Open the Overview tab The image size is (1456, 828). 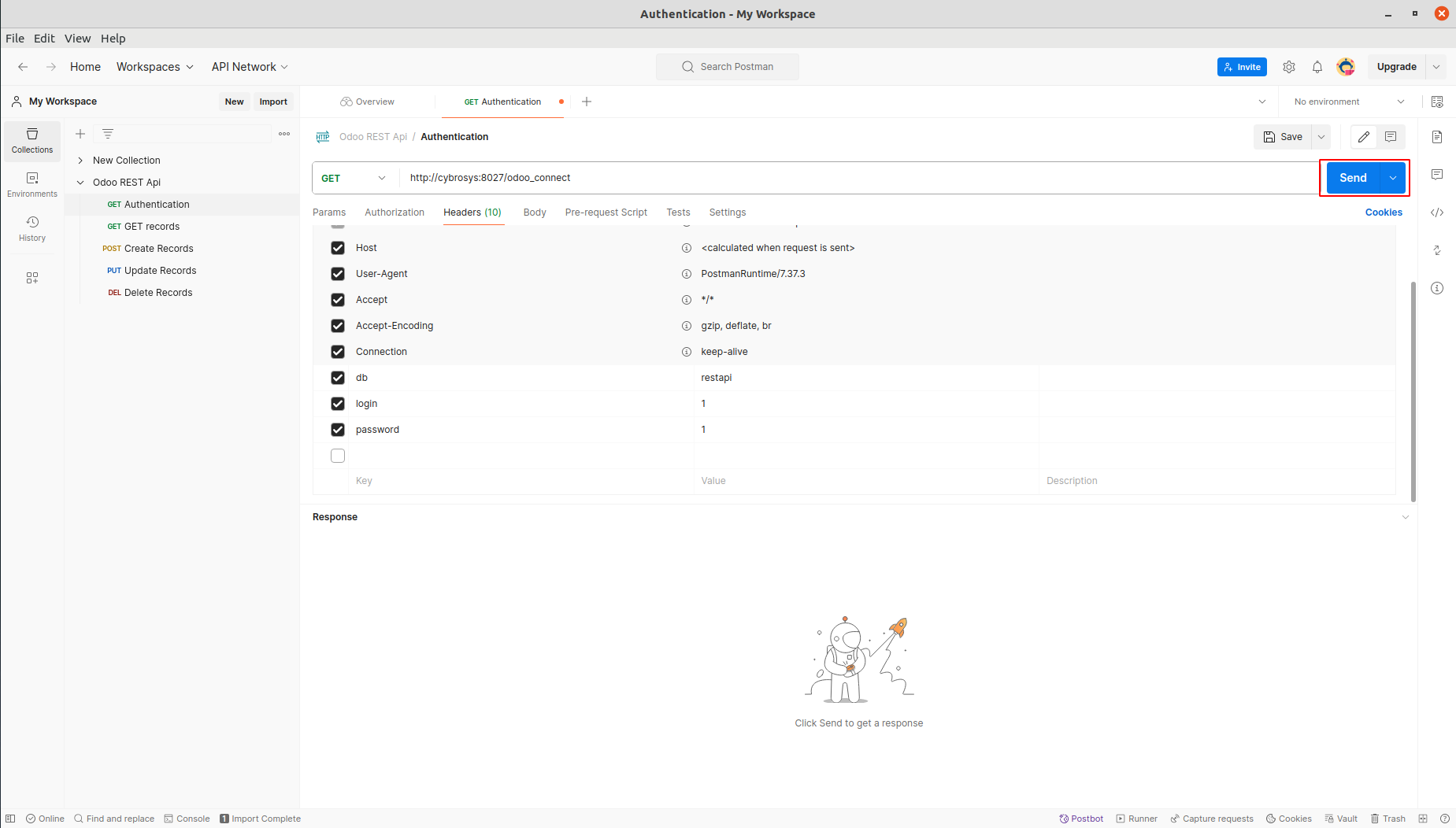click(368, 102)
